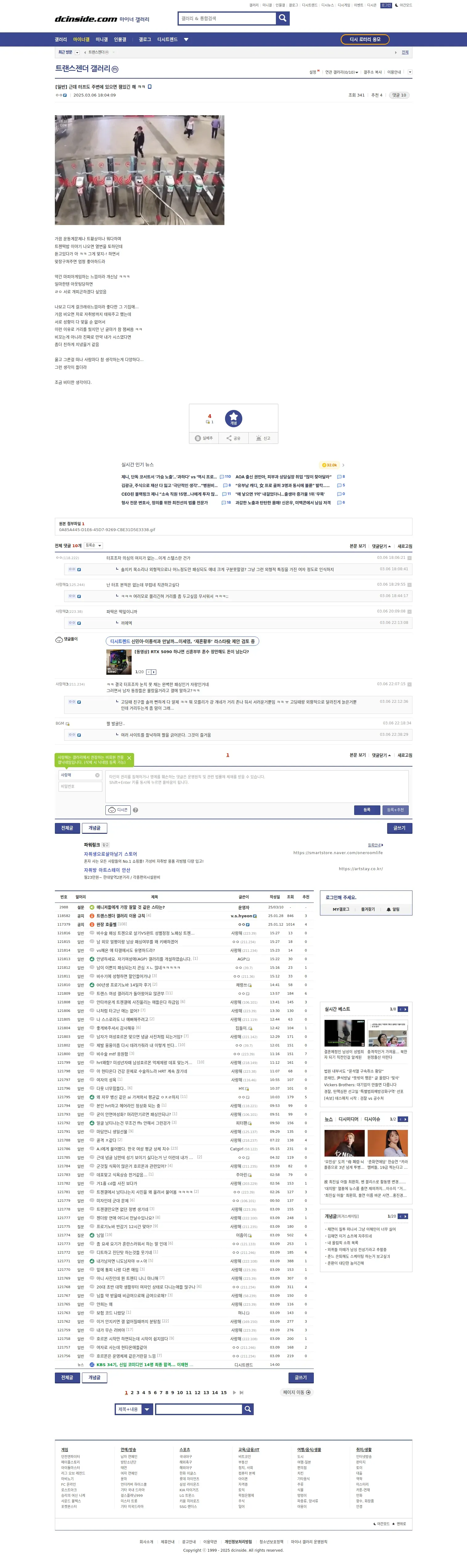Click the 설정 link beside the gallery title
The width and height of the screenshot is (467, 1568).
pos(313,72)
